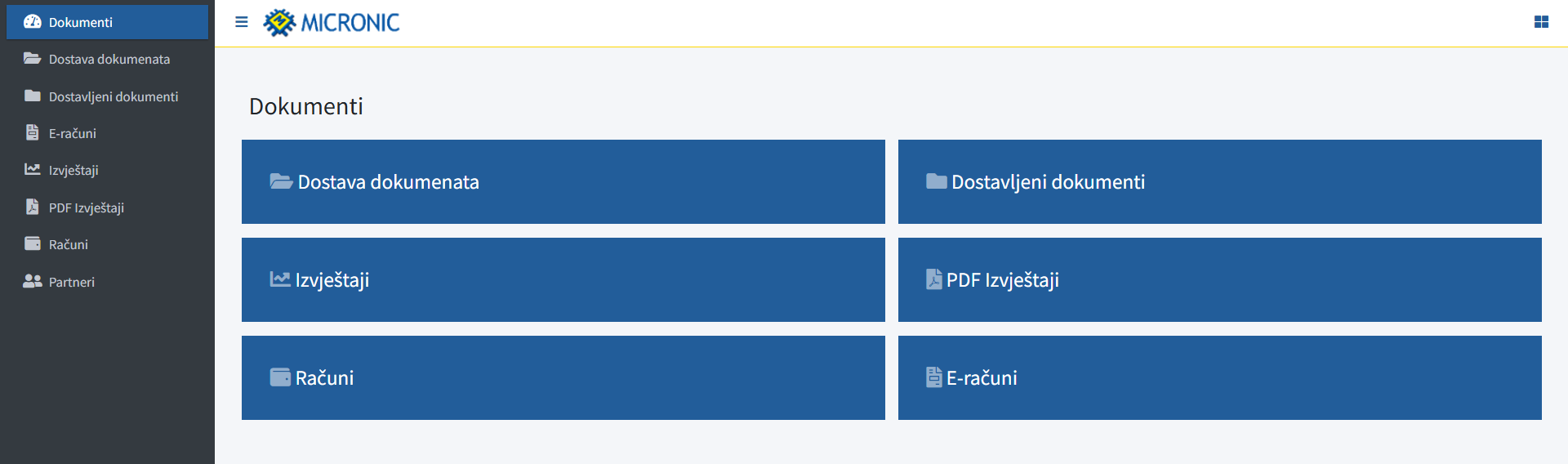1568x464 pixels.
Task: Click the E-računi tile
Action: tap(1219, 377)
